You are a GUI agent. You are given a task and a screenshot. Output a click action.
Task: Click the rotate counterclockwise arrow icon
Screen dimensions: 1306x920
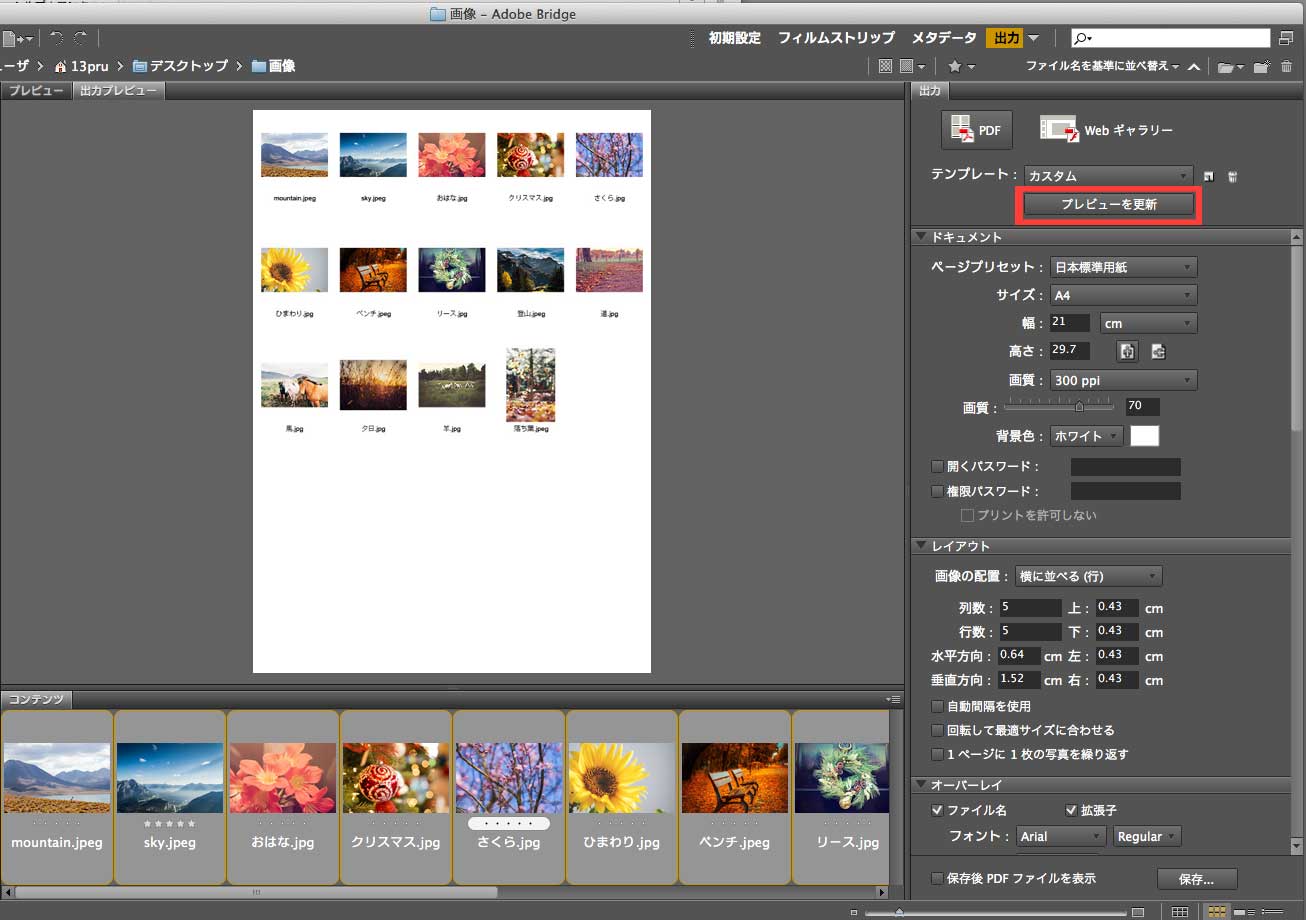point(56,38)
